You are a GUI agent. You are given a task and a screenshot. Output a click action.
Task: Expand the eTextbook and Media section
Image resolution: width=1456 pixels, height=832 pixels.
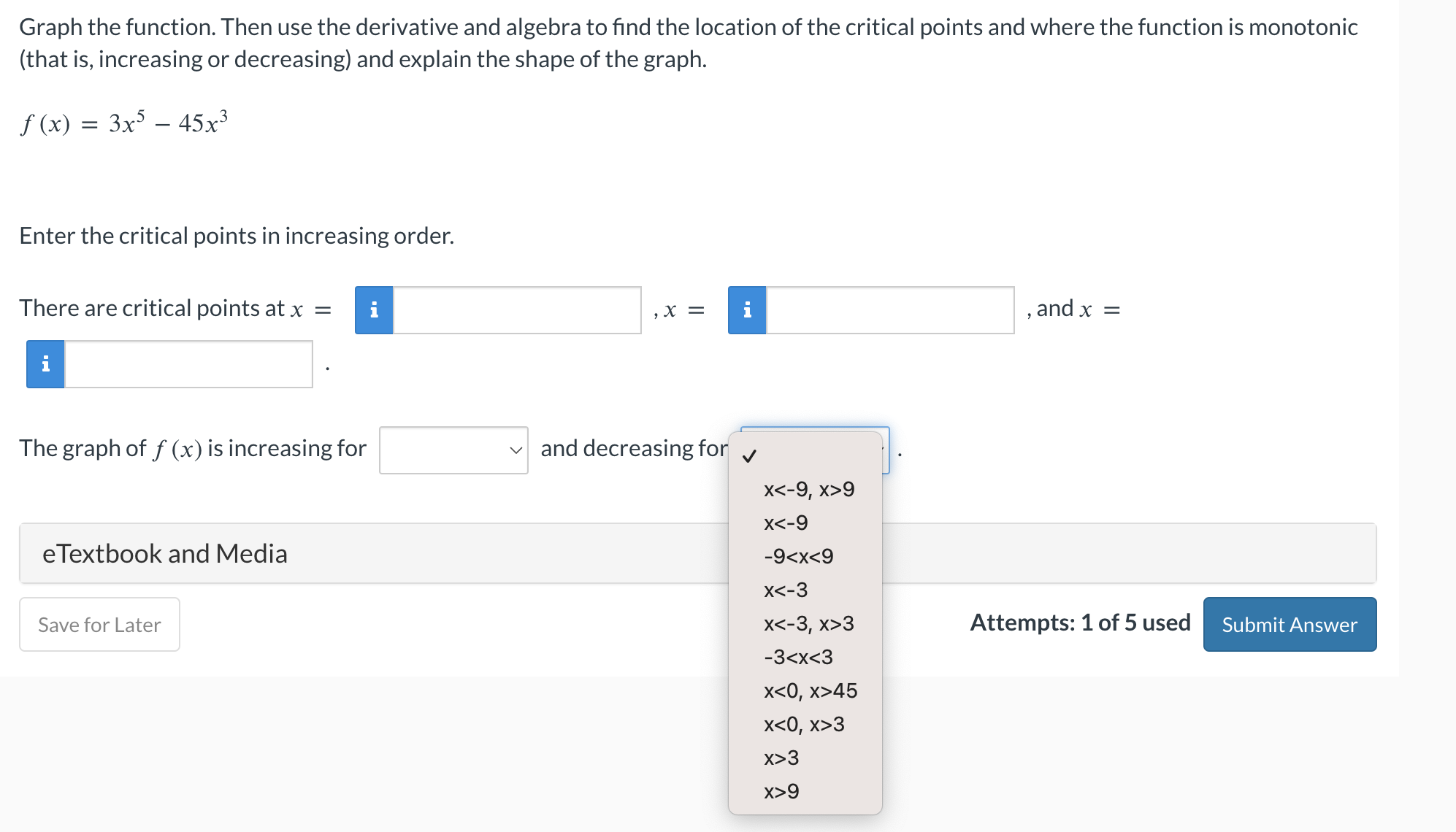(x=164, y=553)
